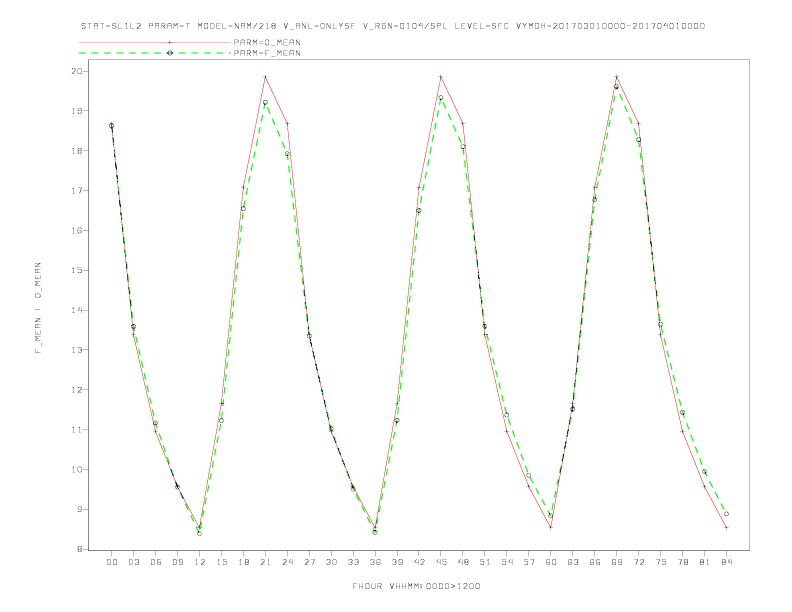
Task: Click the y-axis tick label 12
Action: point(76,389)
